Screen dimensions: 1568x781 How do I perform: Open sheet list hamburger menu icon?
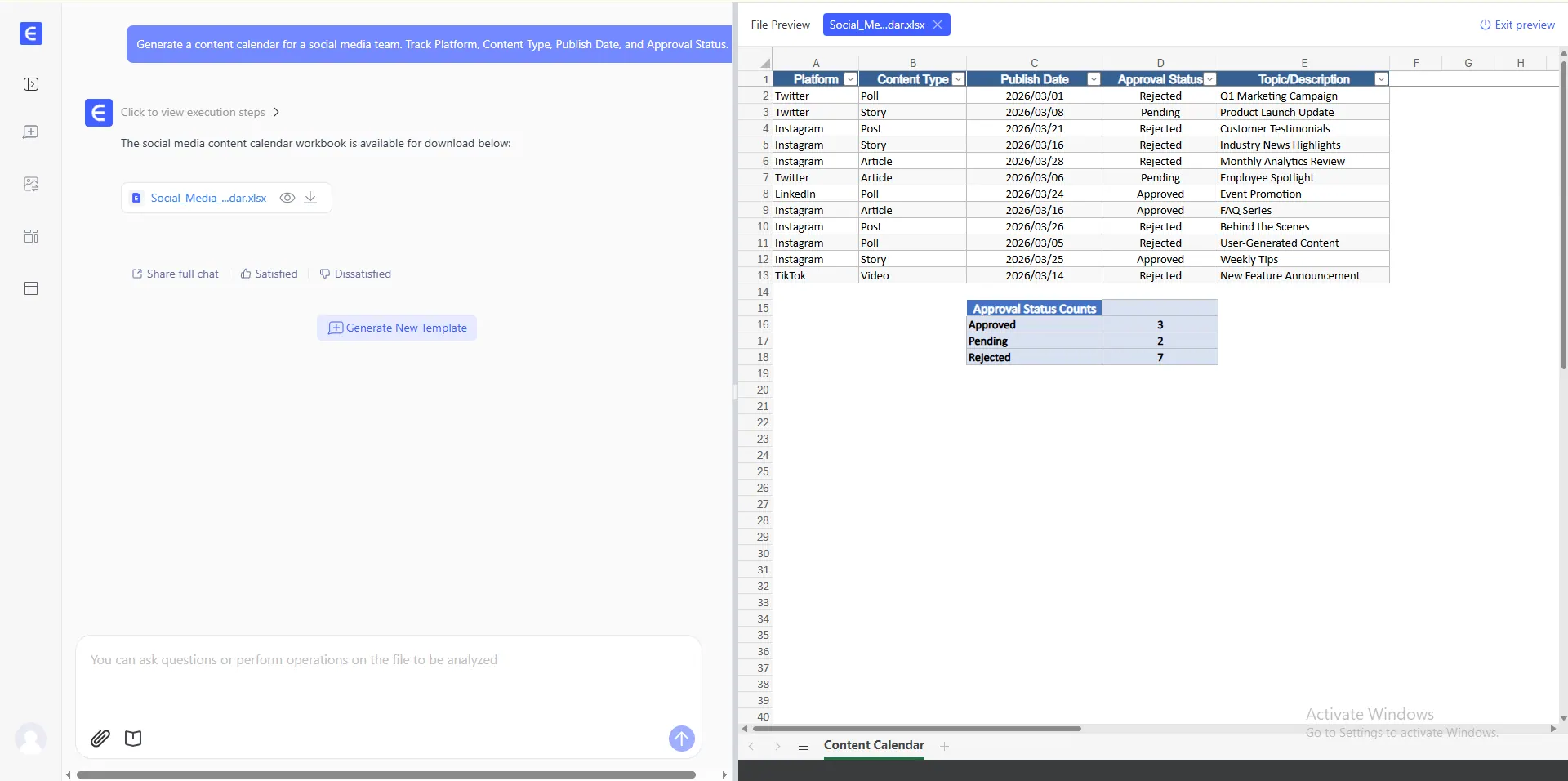[804, 746]
